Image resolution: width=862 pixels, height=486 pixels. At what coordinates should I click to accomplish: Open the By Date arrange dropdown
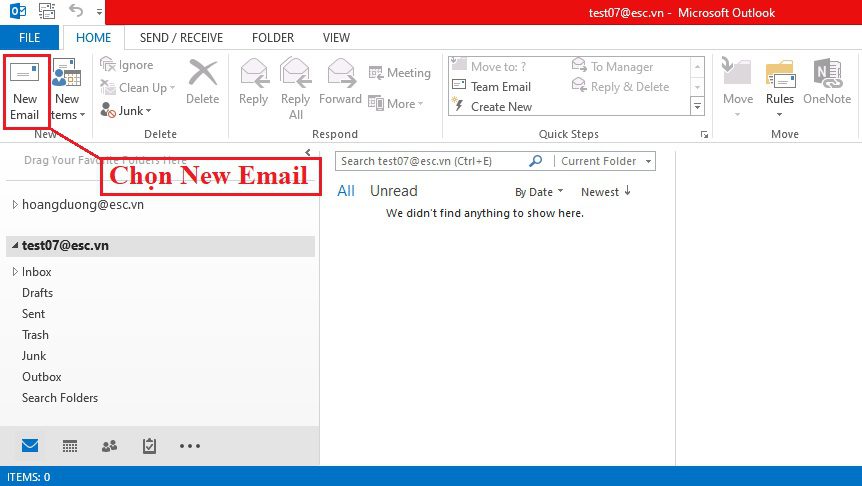[x=539, y=192]
